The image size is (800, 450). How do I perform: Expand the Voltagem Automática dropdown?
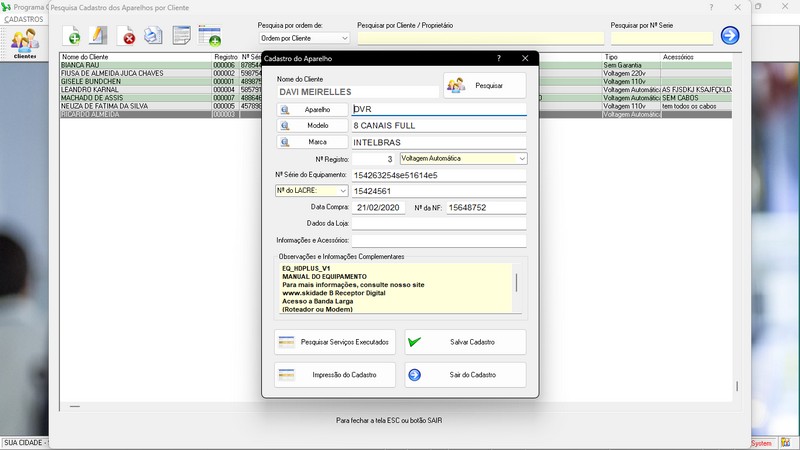click(x=522, y=158)
